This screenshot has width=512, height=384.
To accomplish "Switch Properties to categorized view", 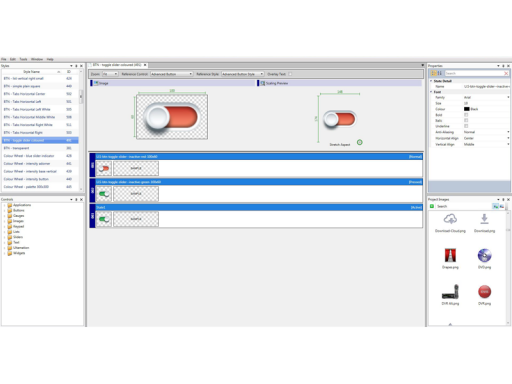I will (434, 73).
